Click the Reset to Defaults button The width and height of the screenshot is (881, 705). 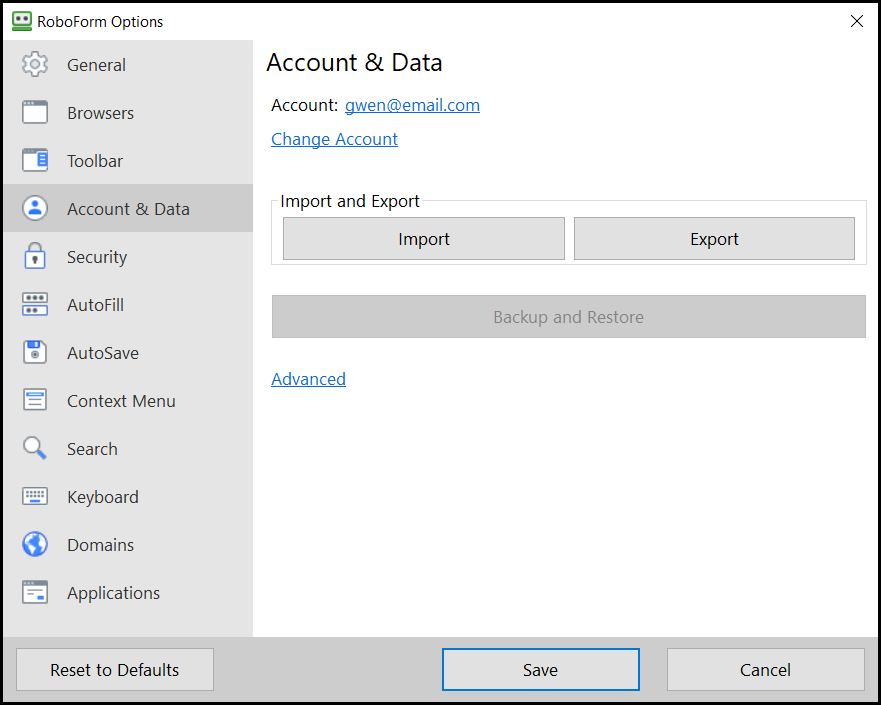[x=115, y=670]
